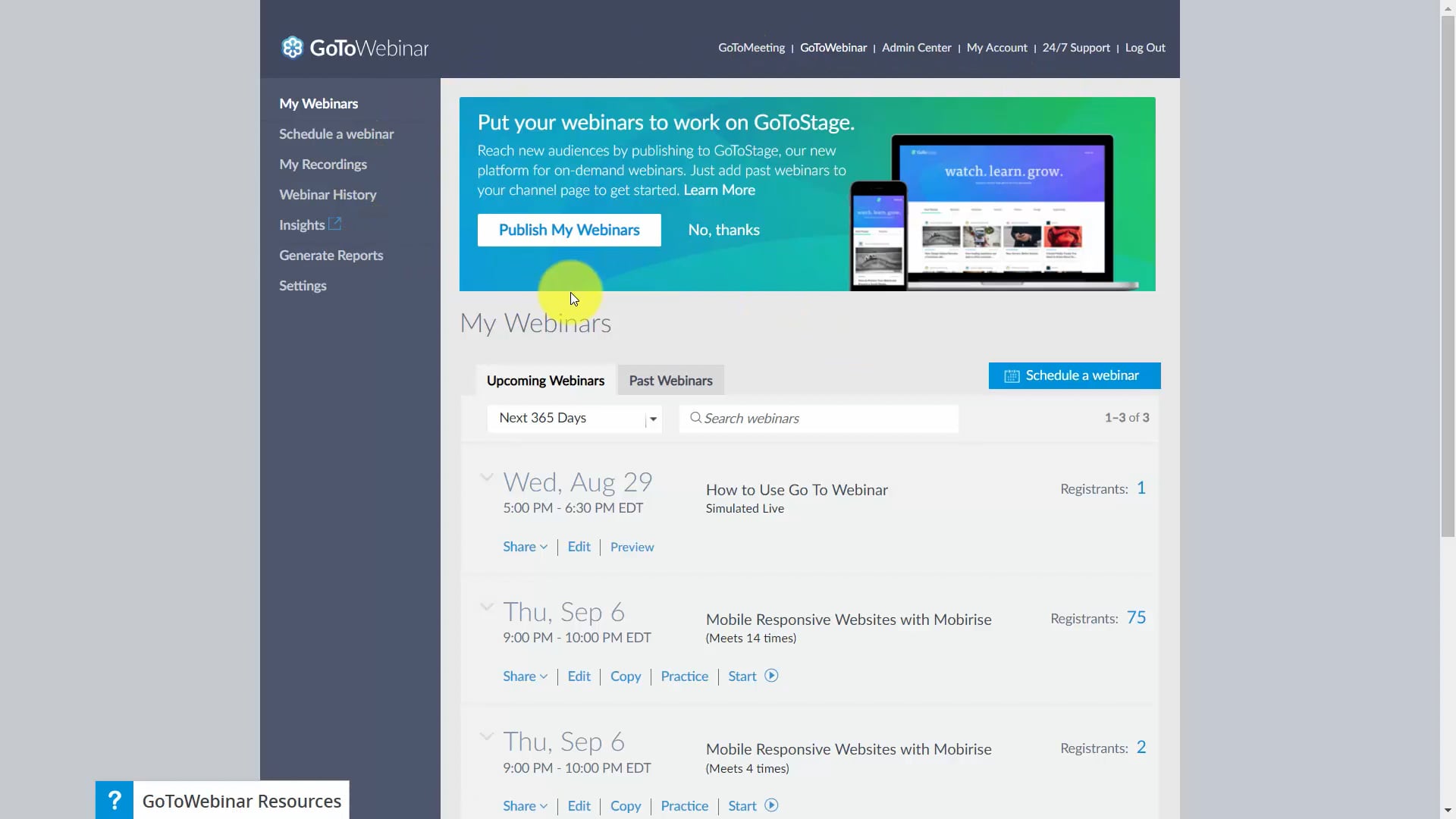The image size is (1456, 819).
Task: Click the search magnifying glass icon
Action: coord(697,418)
